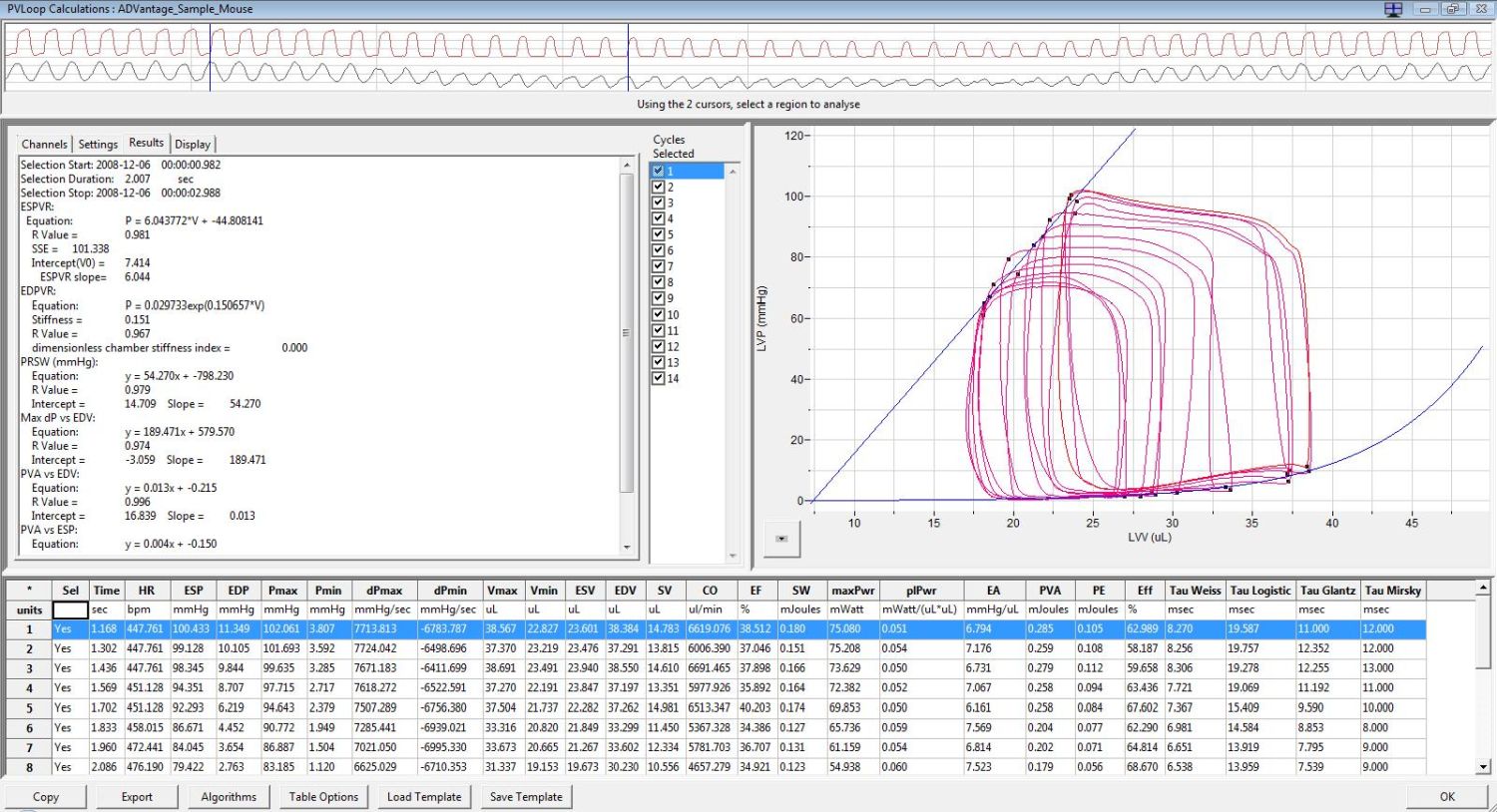Viewport: 1497px width, 812px height.
Task: Uncheck cycle 3 in Cycles Selected list
Action: tap(658, 203)
